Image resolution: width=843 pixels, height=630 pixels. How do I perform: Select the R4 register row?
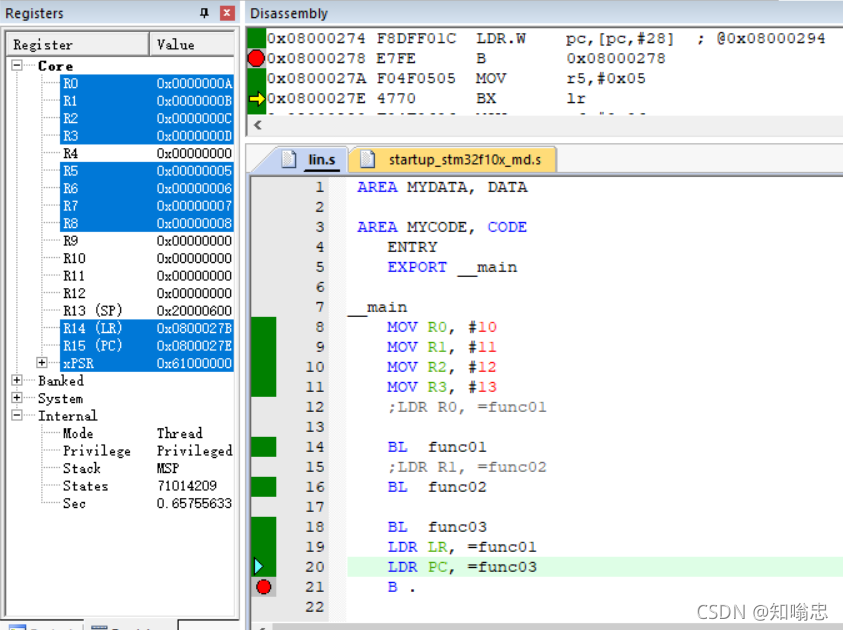coord(147,153)
